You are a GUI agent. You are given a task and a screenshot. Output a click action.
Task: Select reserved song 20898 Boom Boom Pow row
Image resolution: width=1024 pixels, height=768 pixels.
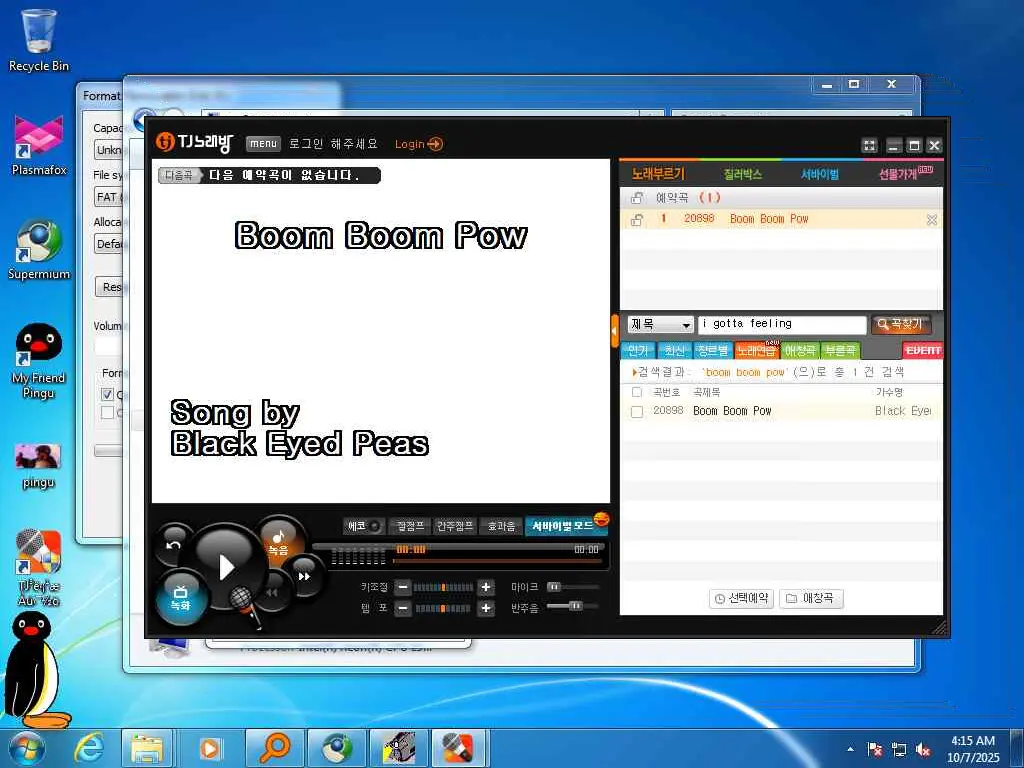[781, 219]
